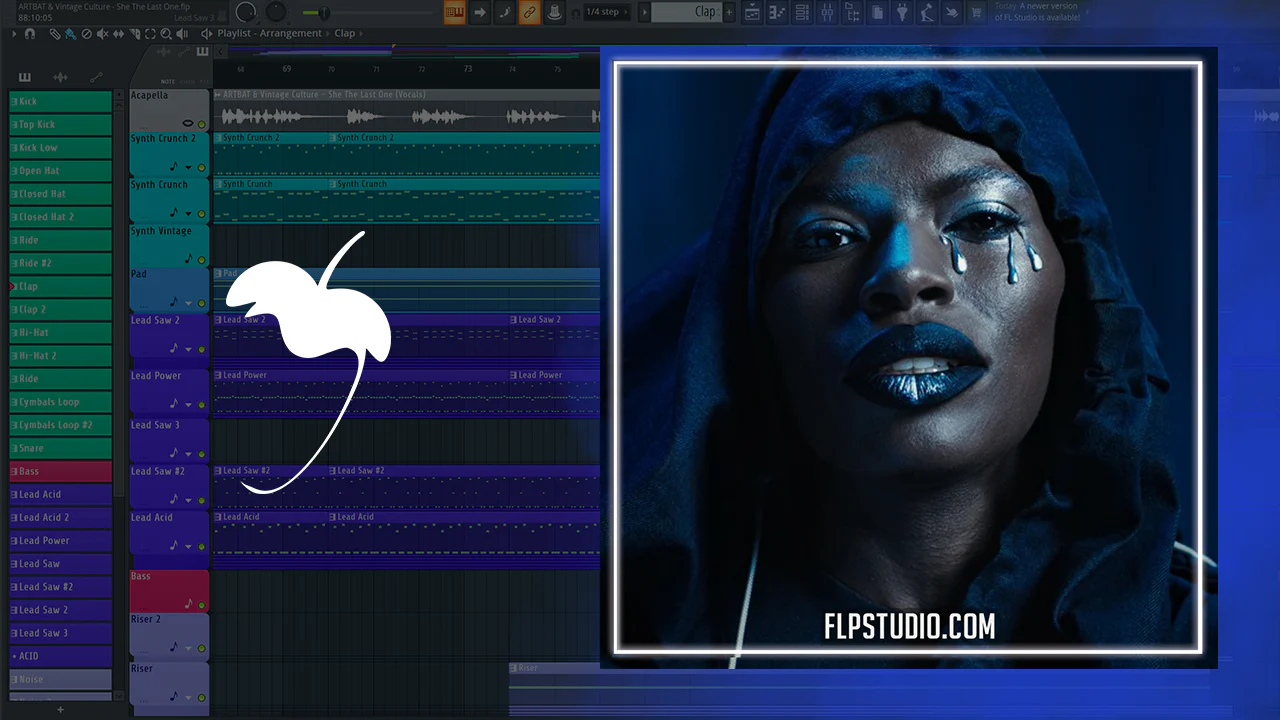The height and width of the screenshot is (720, 1280).
Task: Expand Synth Crunch 2 track dropdown arrow
Action: pyautogui.click(x=188, y=168)
